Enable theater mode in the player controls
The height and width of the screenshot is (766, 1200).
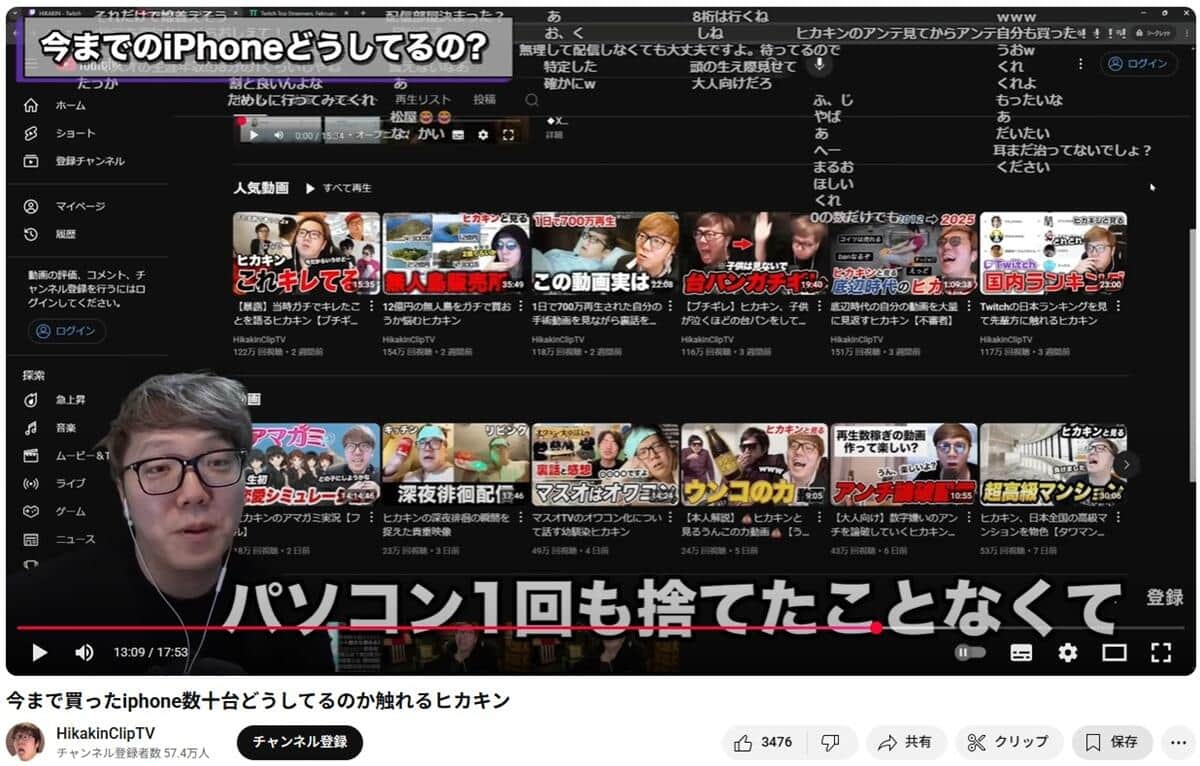pos(1113,652)
